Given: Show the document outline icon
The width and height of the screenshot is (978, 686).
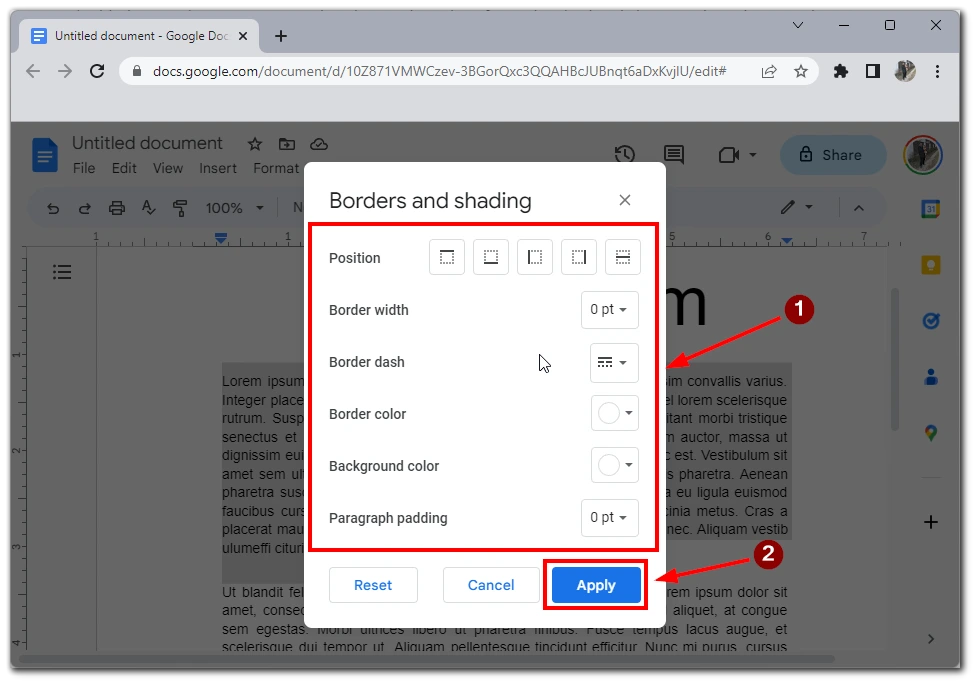Looking at the screenshot, I should coord(62,272).
